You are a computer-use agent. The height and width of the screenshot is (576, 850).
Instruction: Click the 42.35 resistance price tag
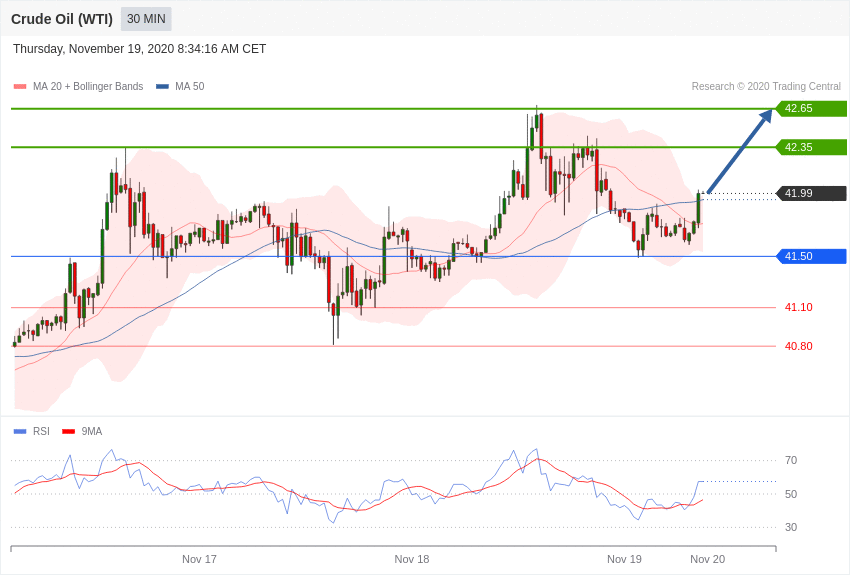(812, 147)
